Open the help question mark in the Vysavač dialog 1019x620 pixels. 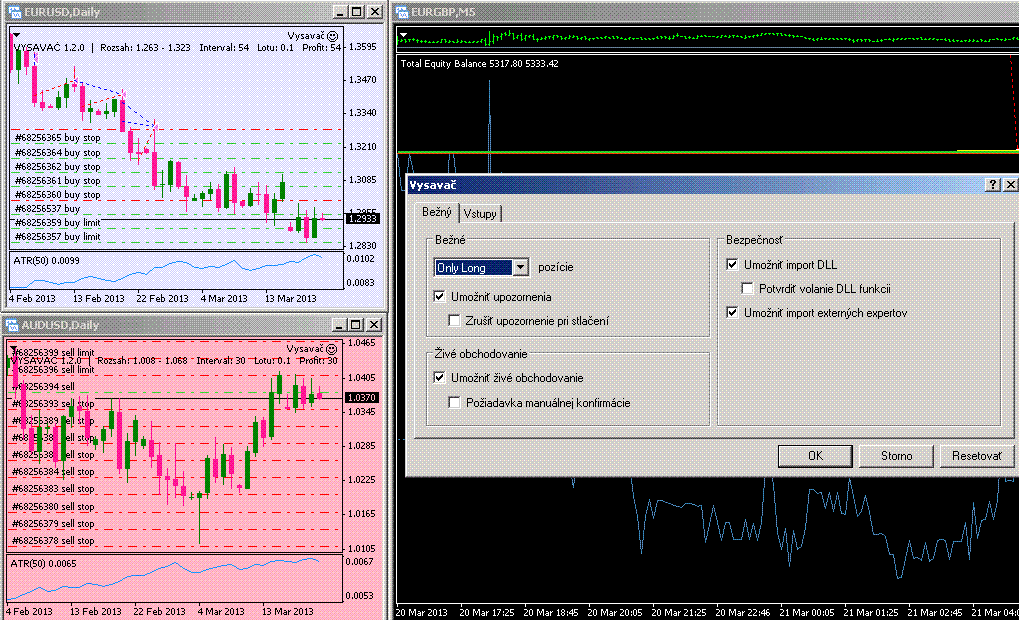point(992,185)
